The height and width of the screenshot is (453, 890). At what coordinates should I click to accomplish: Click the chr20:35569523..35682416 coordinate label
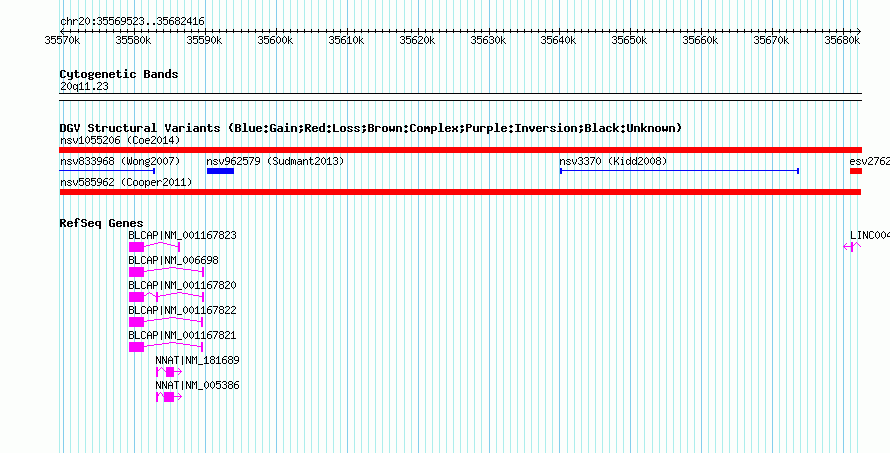[x=132, y=22]
